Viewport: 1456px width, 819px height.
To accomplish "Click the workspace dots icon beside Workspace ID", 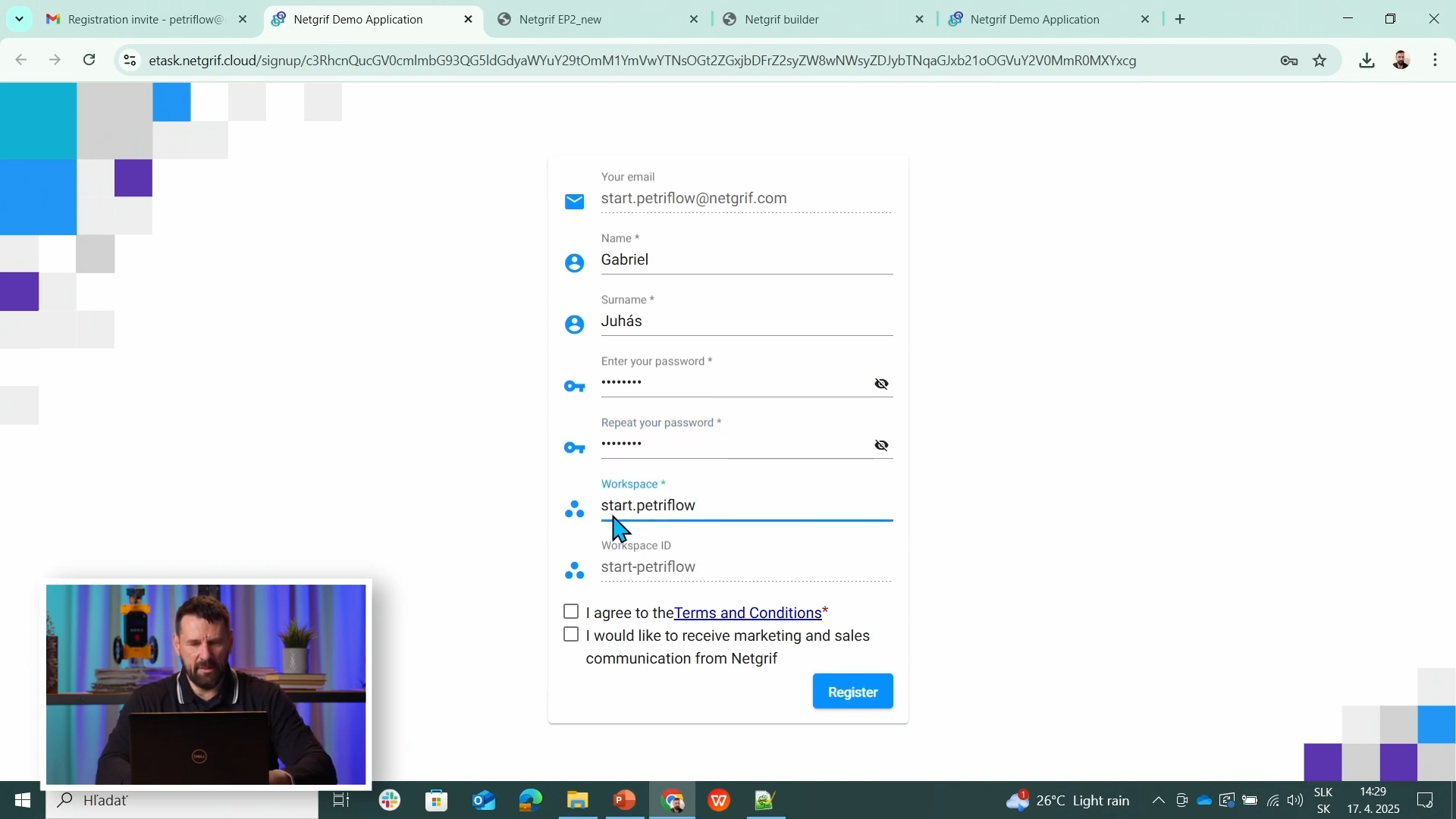I will point(574,571).
